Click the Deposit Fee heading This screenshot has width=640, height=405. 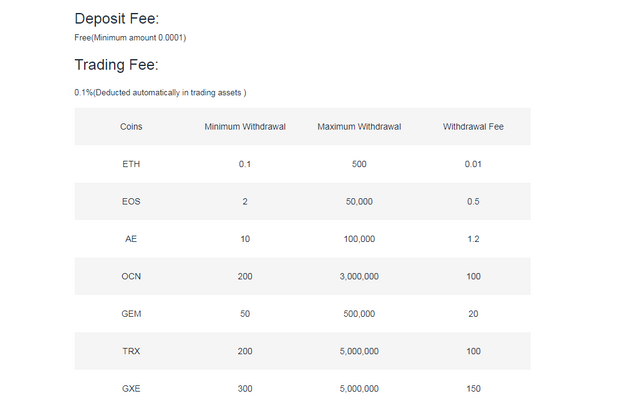point(117,19)
